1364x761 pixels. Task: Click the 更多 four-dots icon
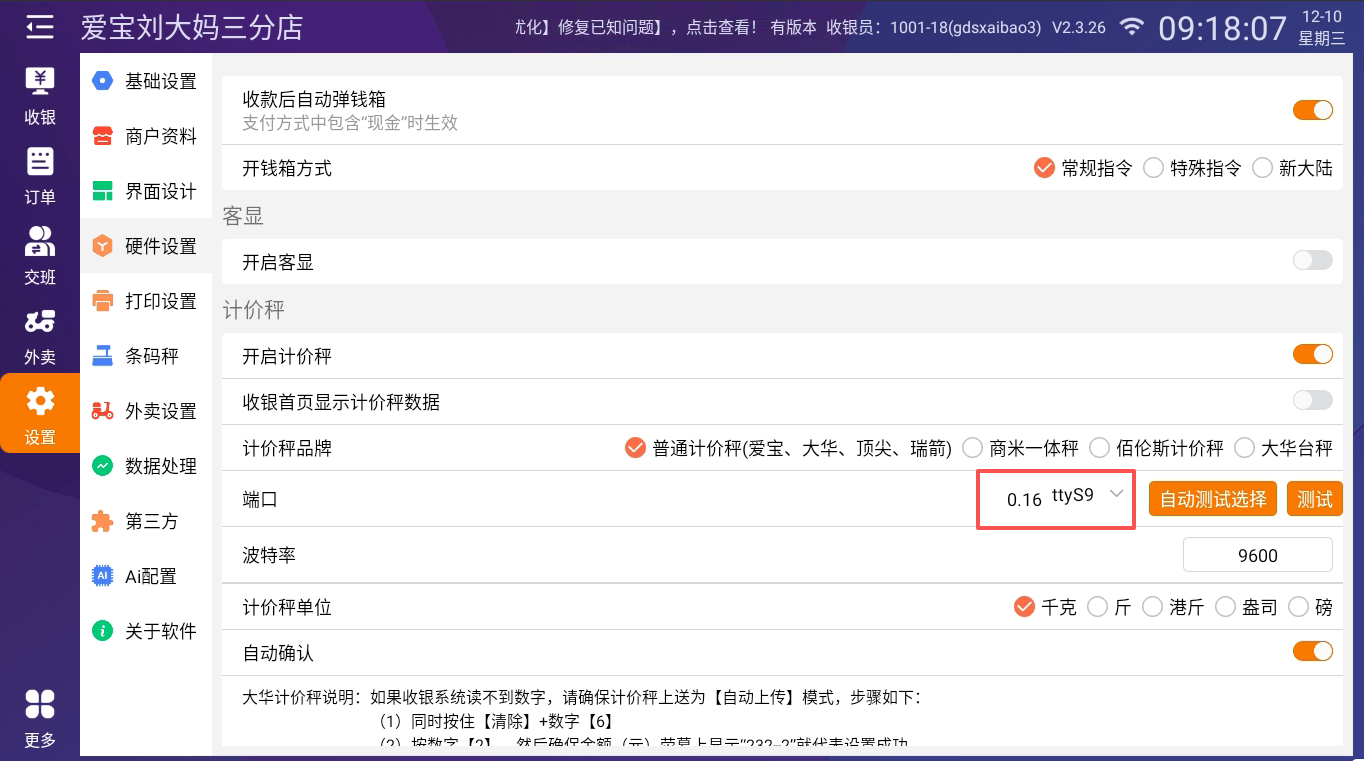[40, 704]
